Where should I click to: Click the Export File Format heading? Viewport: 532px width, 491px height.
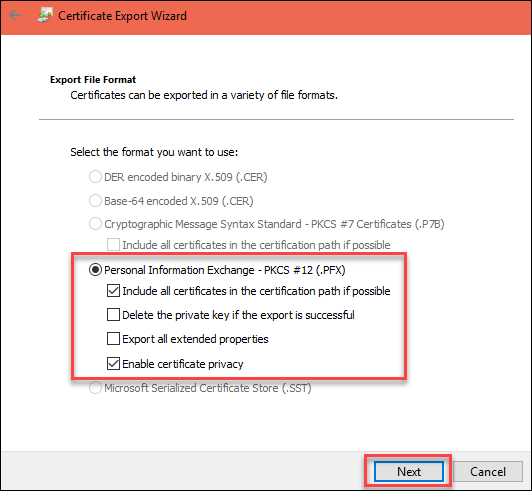pyautogui.click(x=93, y=80)
